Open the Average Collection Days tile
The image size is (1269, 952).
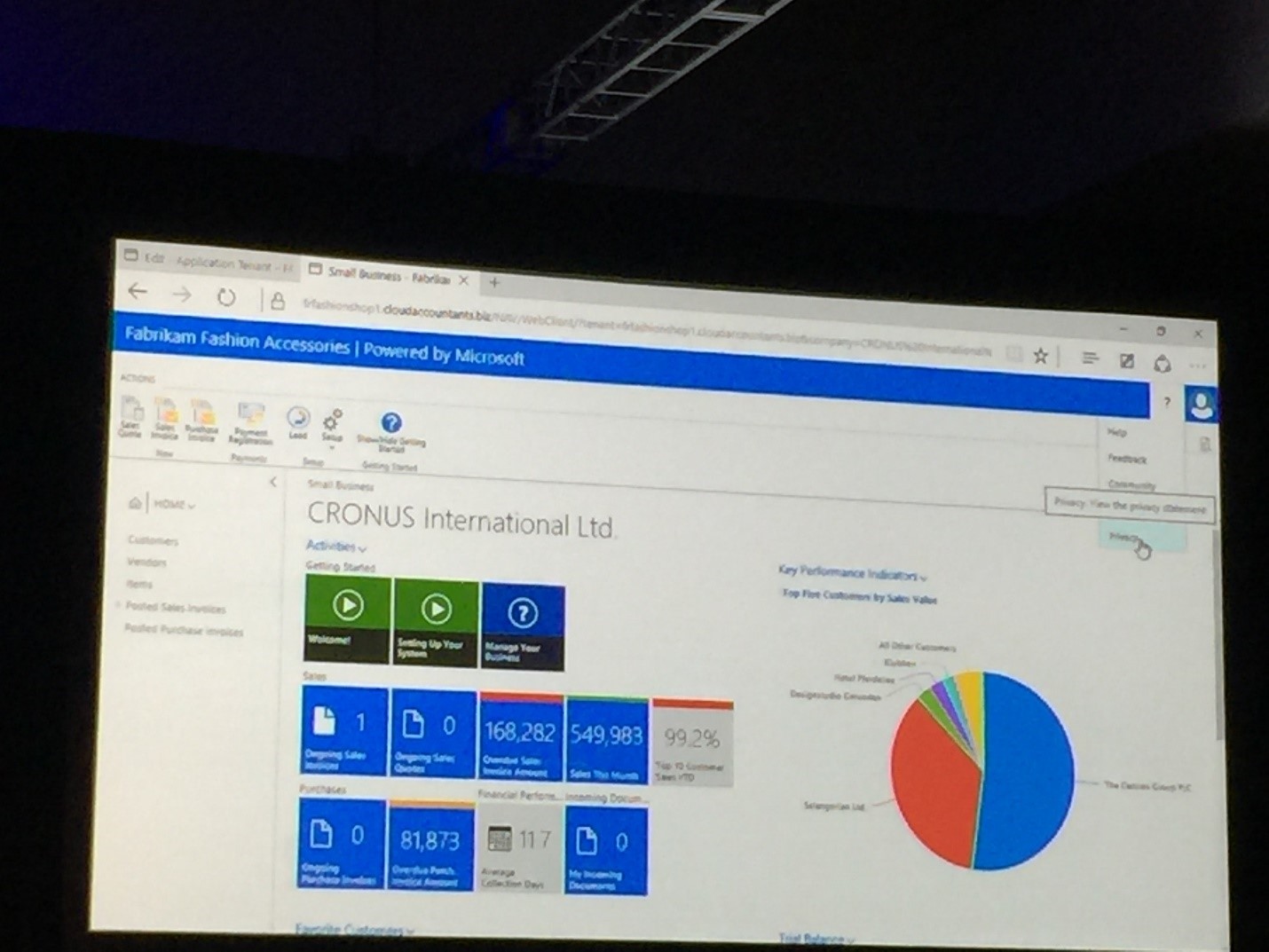(x=518, y=848)
